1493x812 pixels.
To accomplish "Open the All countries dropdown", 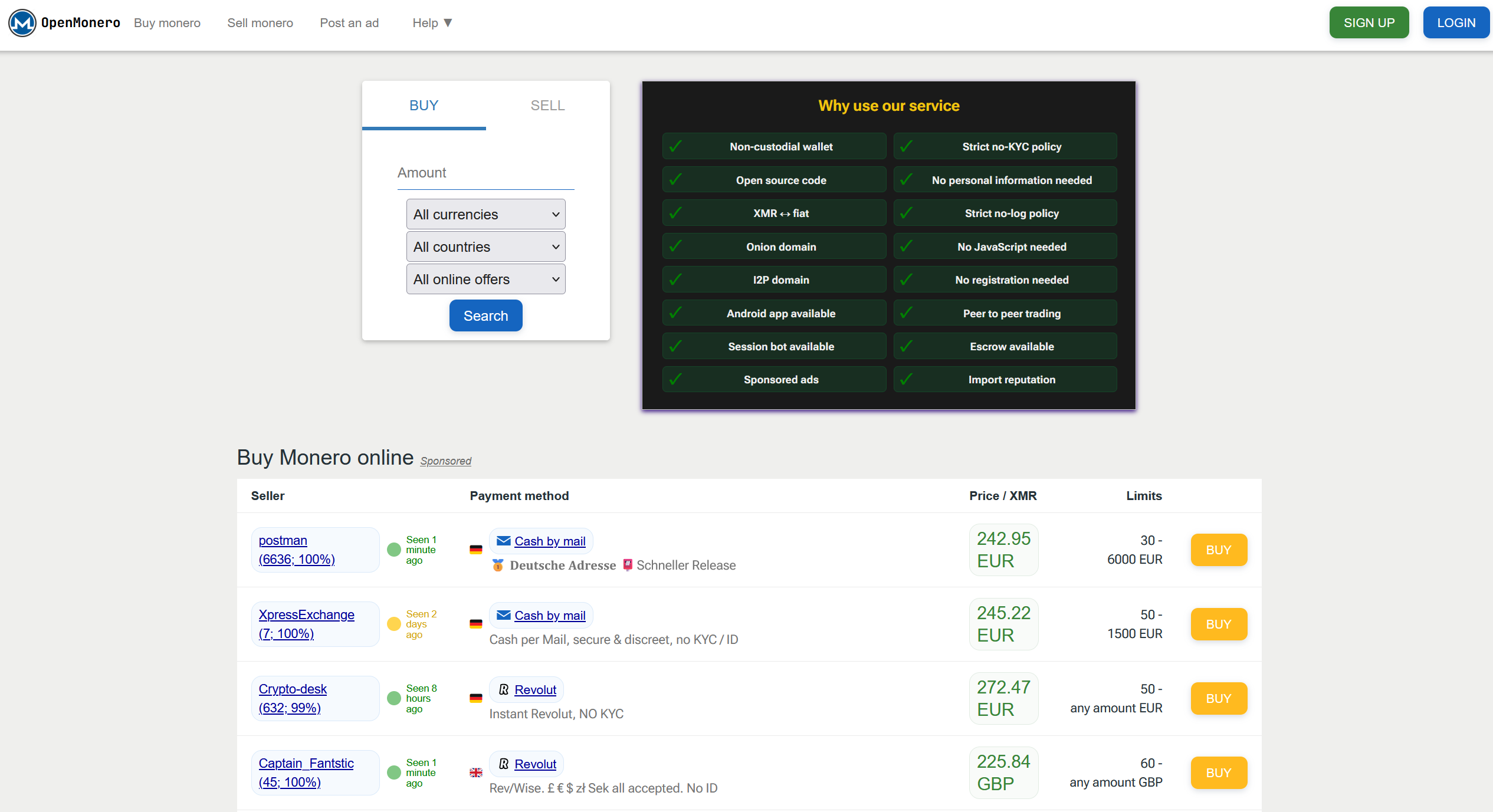I will pos(485,246).
